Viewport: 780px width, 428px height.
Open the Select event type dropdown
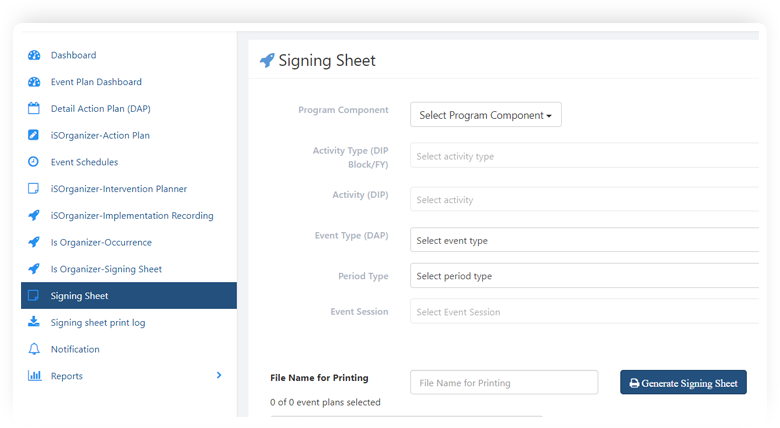click(x=584, y=240)
